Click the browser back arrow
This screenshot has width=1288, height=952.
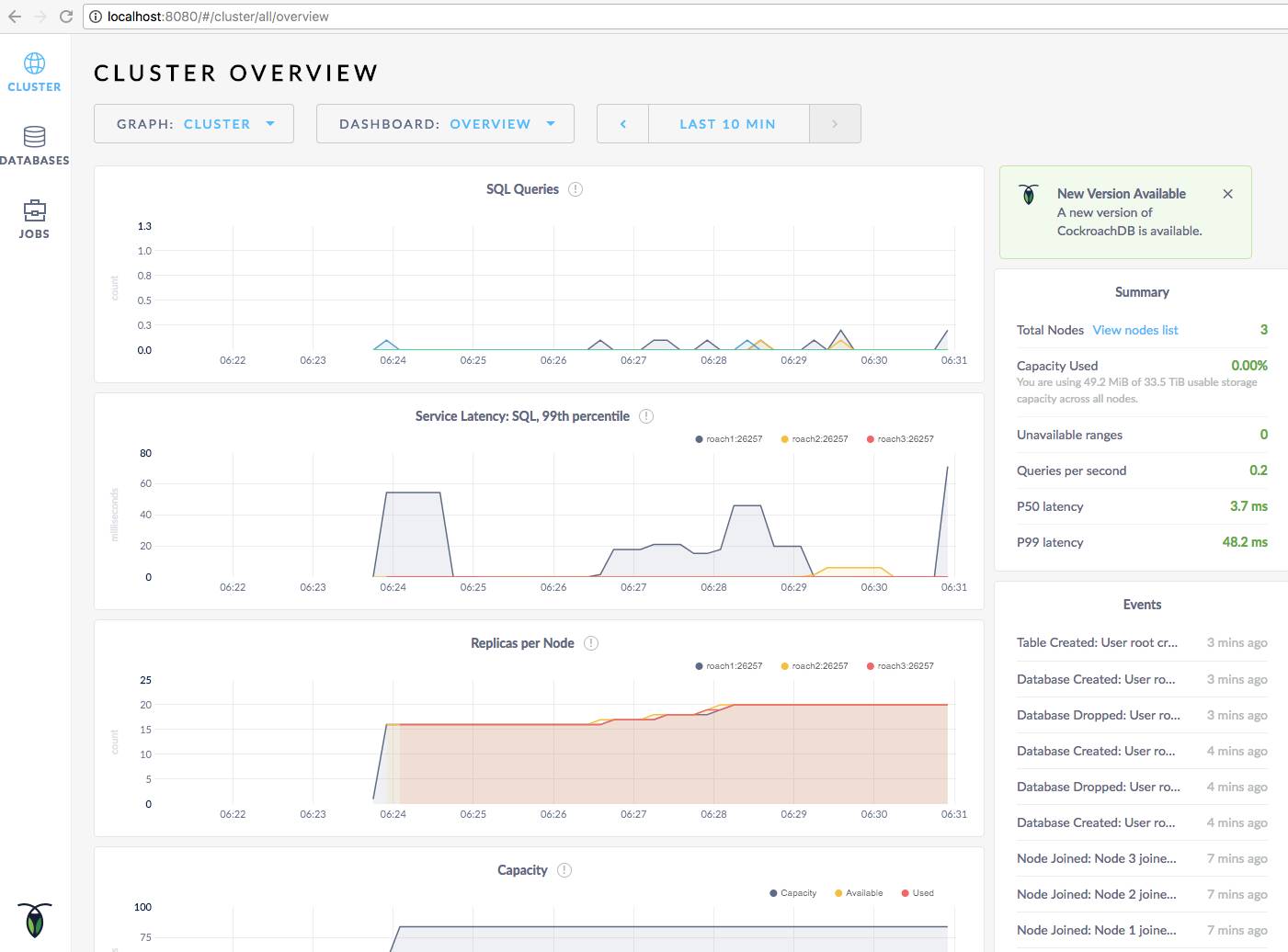[x=15, y=17]
